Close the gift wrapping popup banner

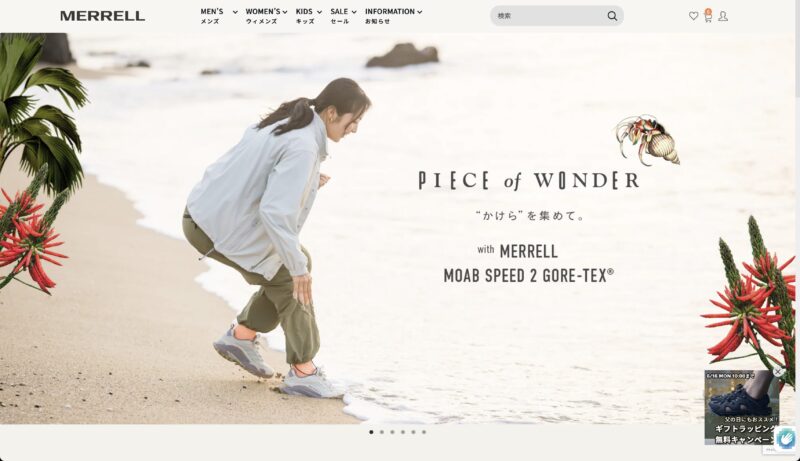point(778,372)
